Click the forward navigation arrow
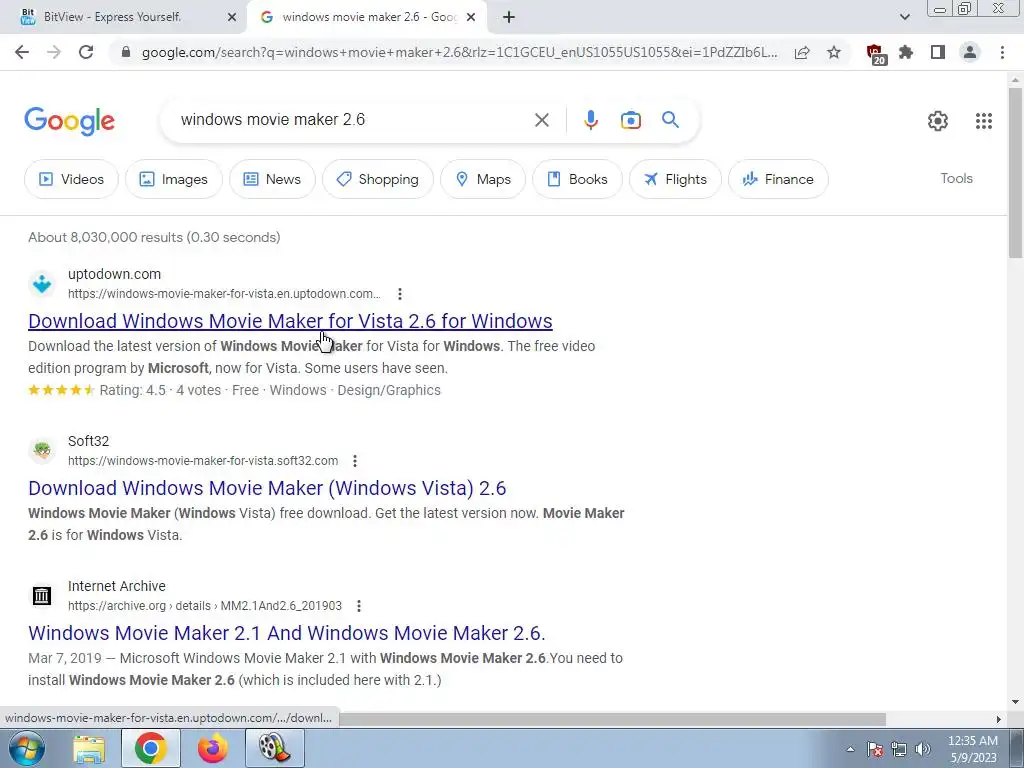Viewport: 1024px width, 768px height. 54,52
